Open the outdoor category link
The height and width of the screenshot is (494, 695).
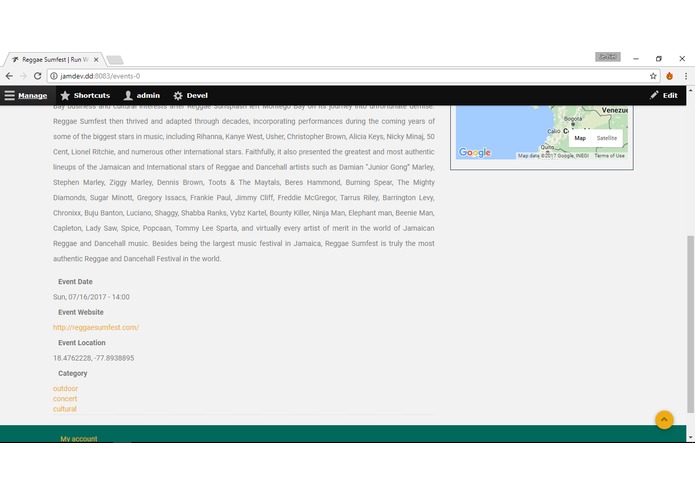pyautogui.click(x=65, y=389)
